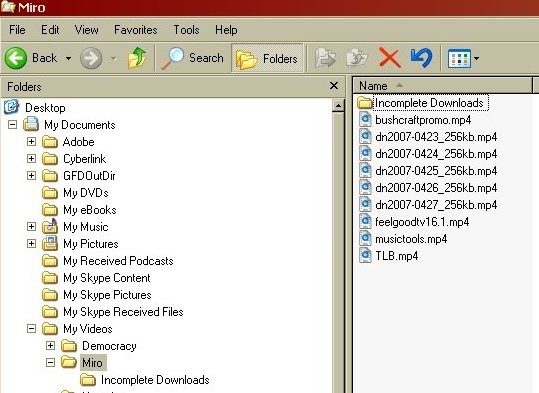Sort files by Name column header

(442, 85)
